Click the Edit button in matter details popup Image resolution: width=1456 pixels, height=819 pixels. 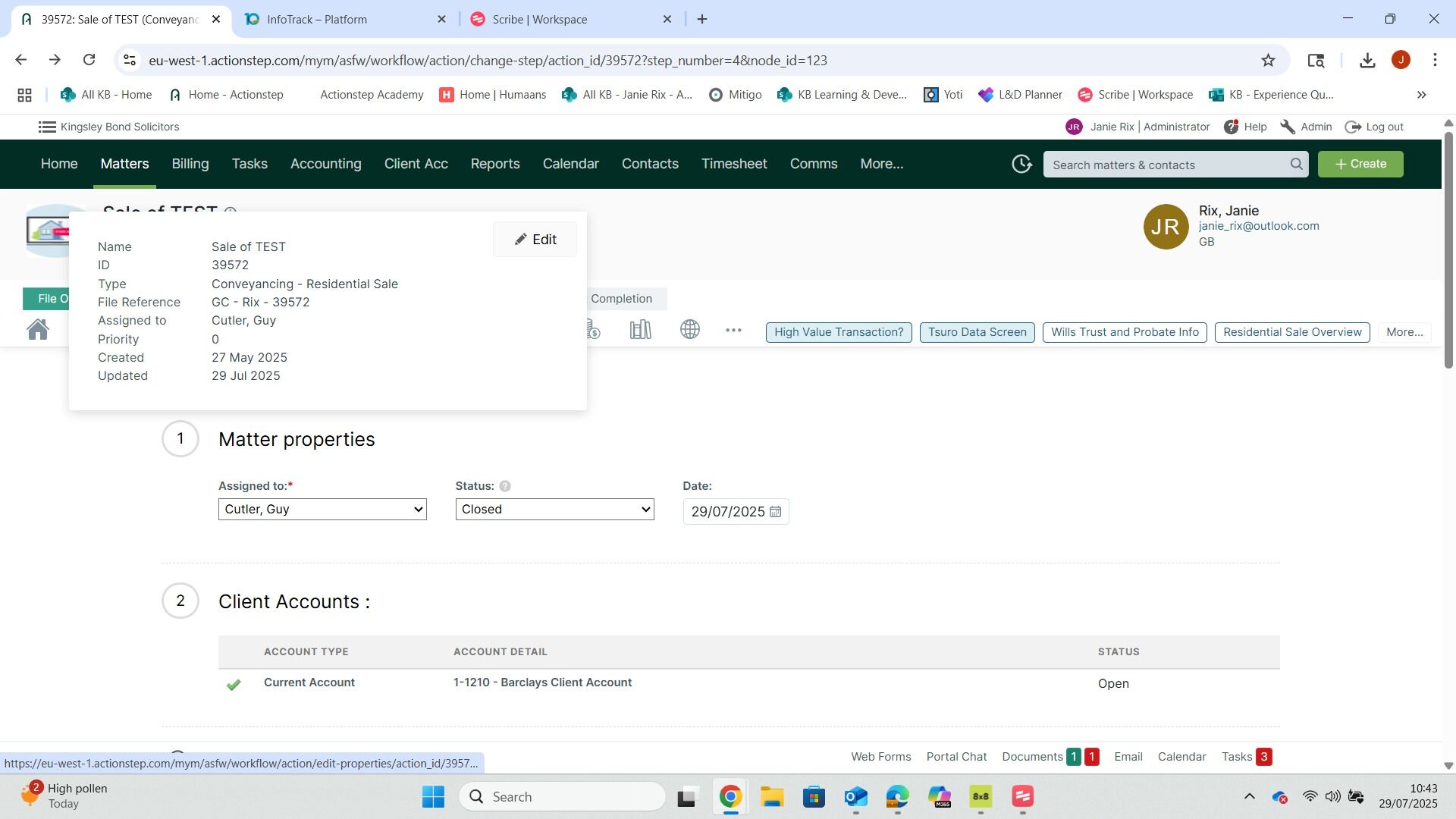535,240
